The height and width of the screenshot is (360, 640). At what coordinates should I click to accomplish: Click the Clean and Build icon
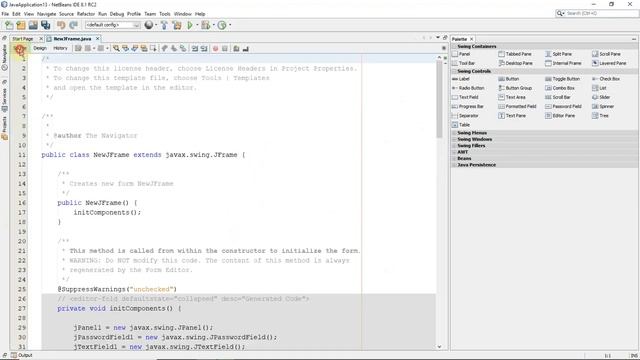tap(177, 25)
